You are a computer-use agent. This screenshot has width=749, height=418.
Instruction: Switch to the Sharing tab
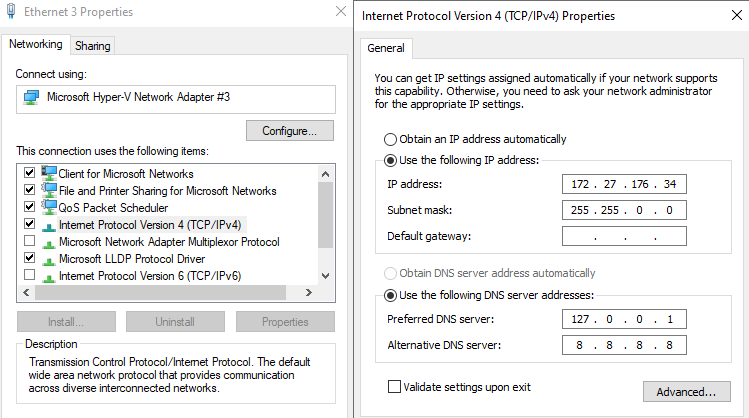tap(92, 46)
